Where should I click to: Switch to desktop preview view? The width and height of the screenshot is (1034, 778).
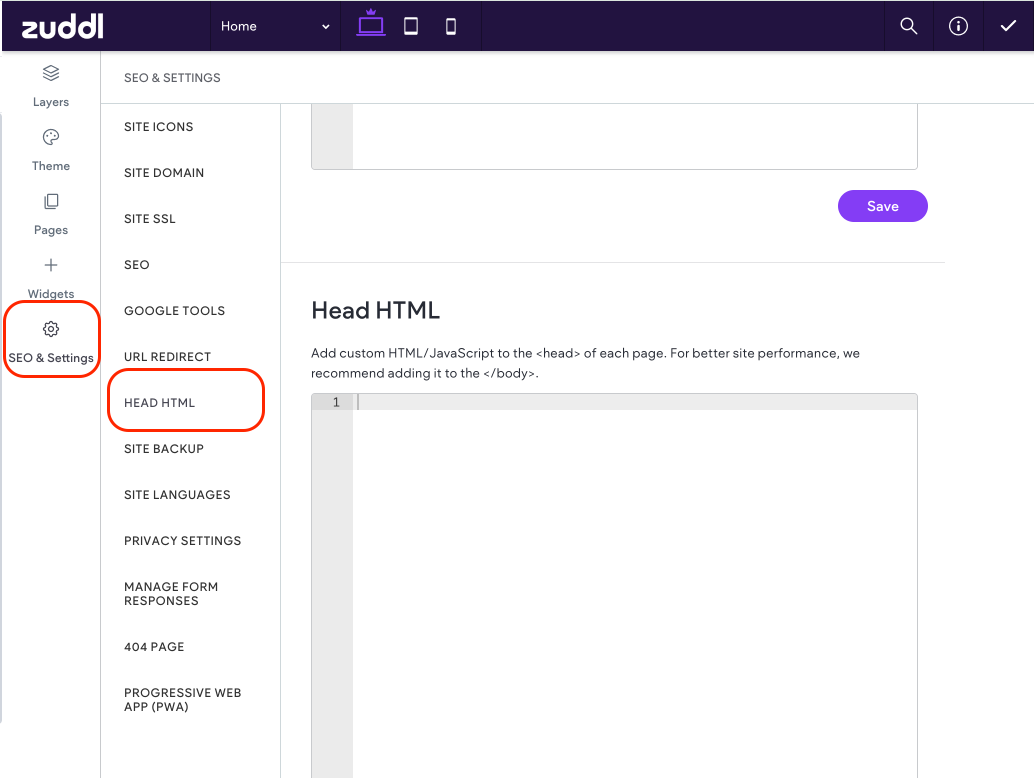point(371,26)
